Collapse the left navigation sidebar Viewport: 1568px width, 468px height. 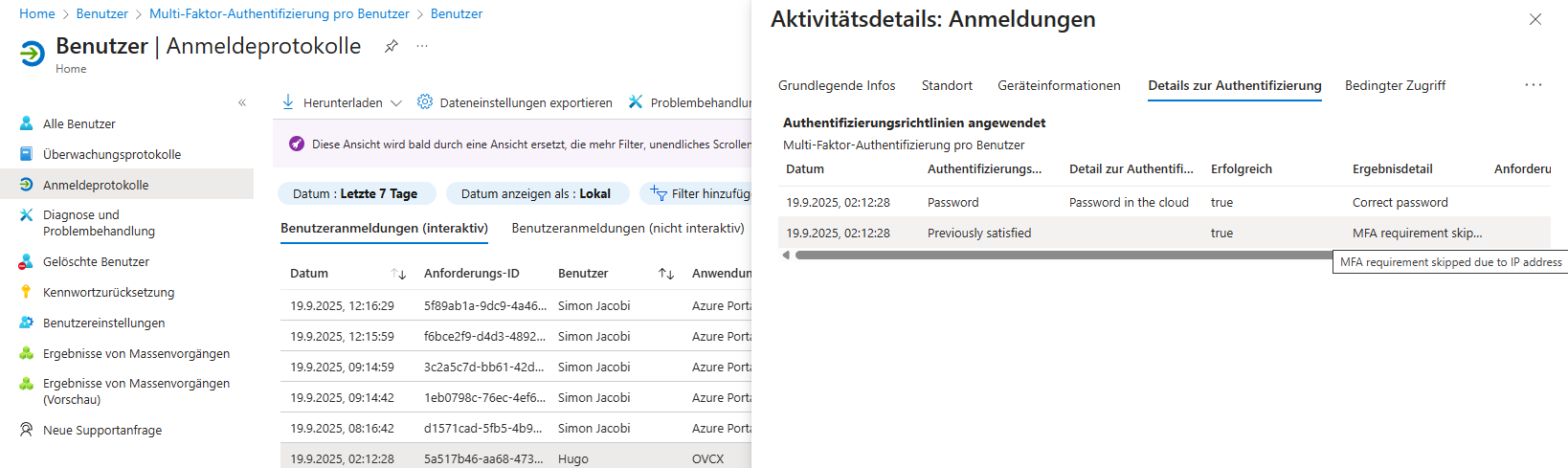[x=242, y=102]
